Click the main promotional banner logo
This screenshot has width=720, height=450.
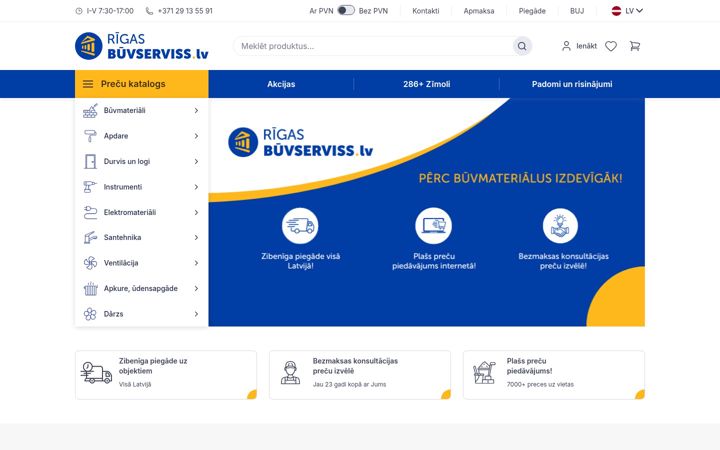pyautogui.click(x=300, y=142)
